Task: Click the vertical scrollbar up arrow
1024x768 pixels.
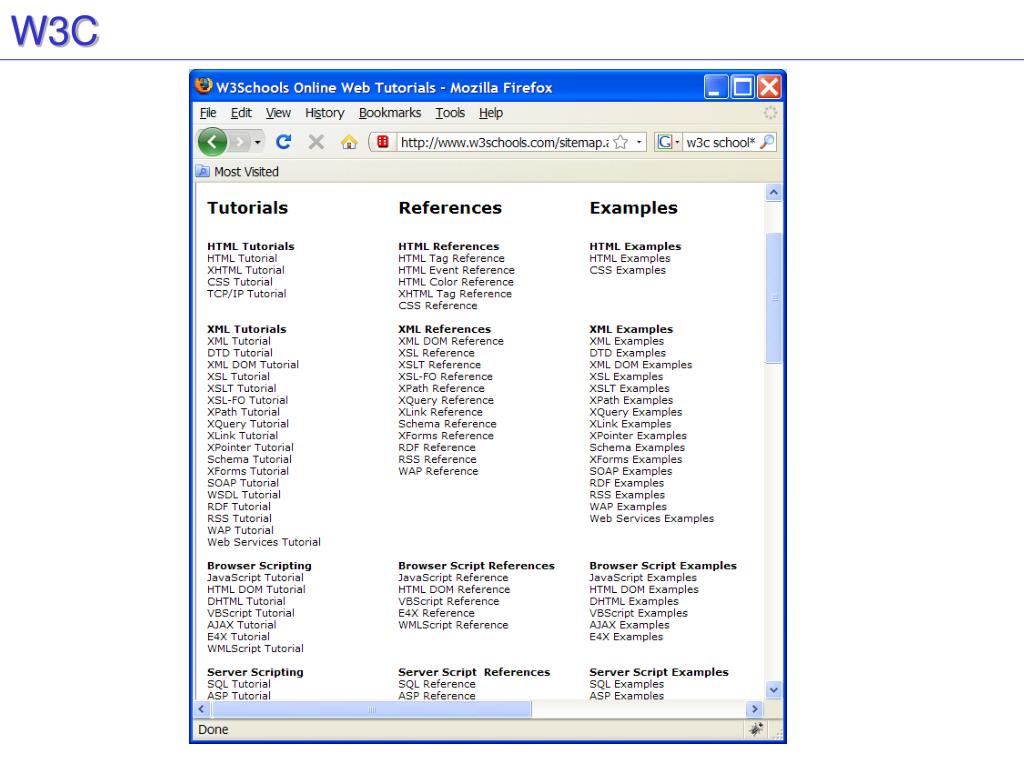Action: (773, 193)
